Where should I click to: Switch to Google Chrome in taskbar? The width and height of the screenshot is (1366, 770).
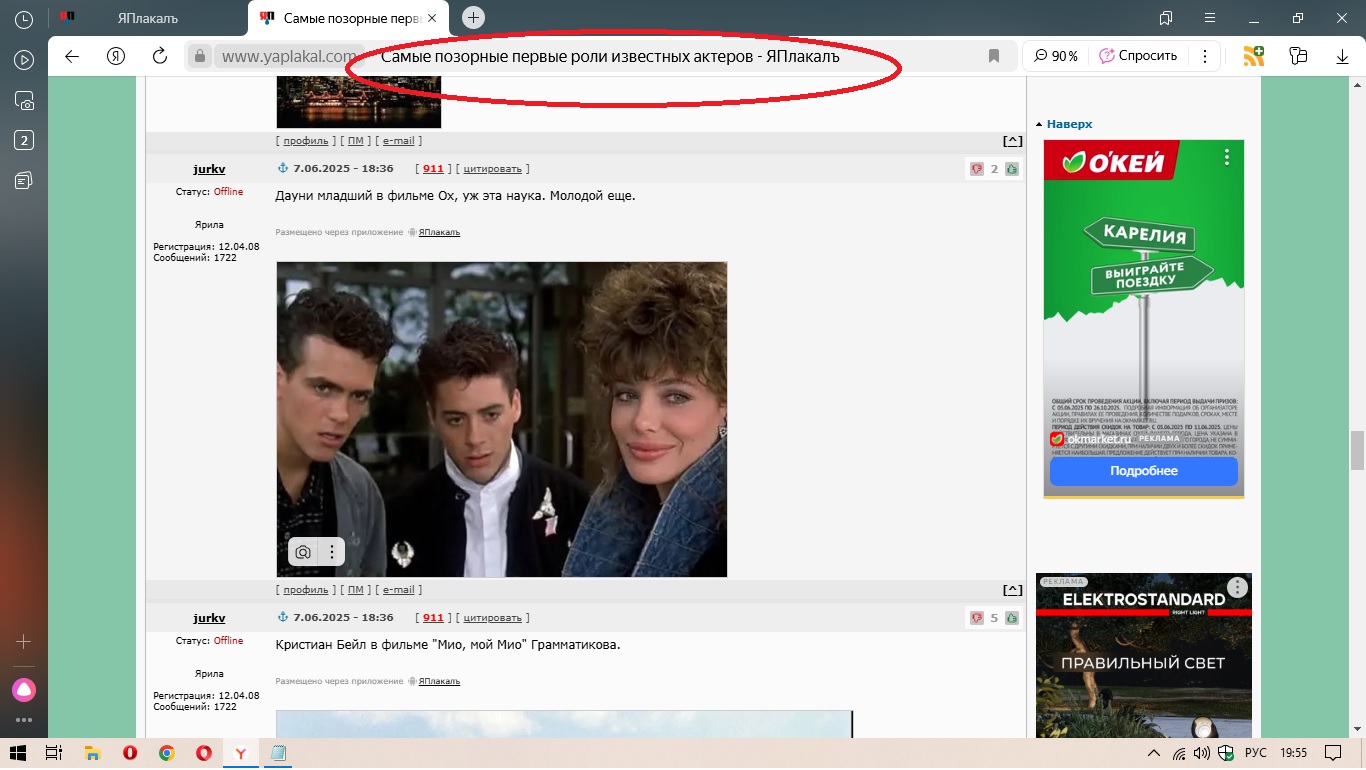point(167,753)
